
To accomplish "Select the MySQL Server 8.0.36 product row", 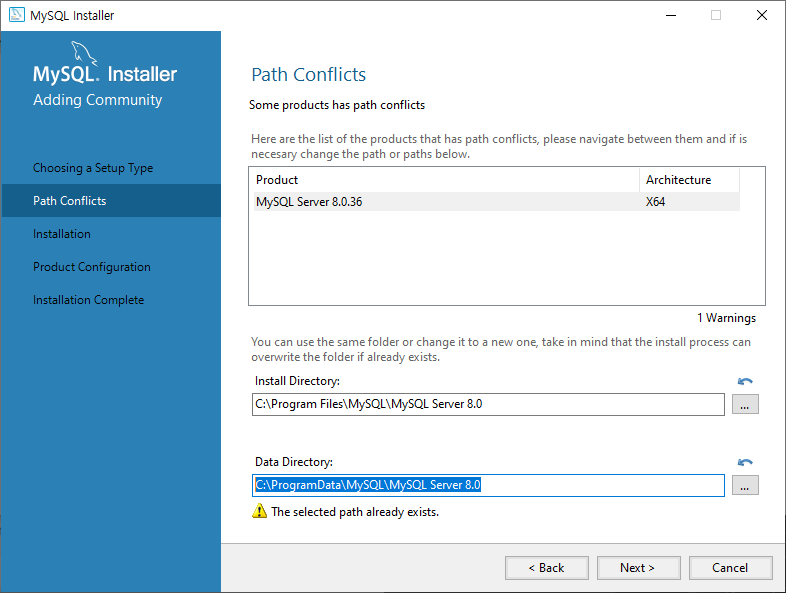I will [496, 202].
